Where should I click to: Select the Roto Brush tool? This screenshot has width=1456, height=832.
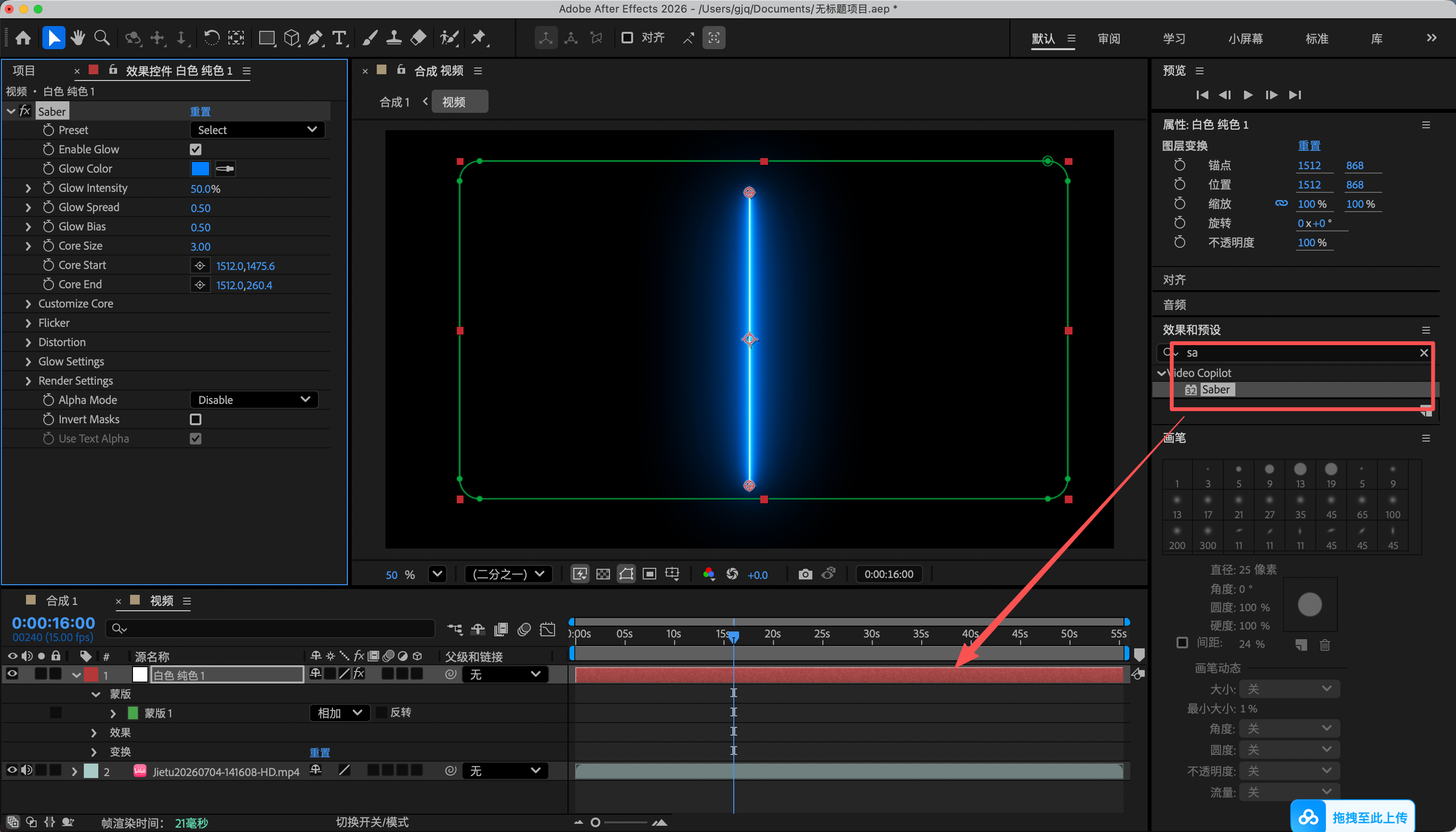pyautogui.click(x=450, y=38)
